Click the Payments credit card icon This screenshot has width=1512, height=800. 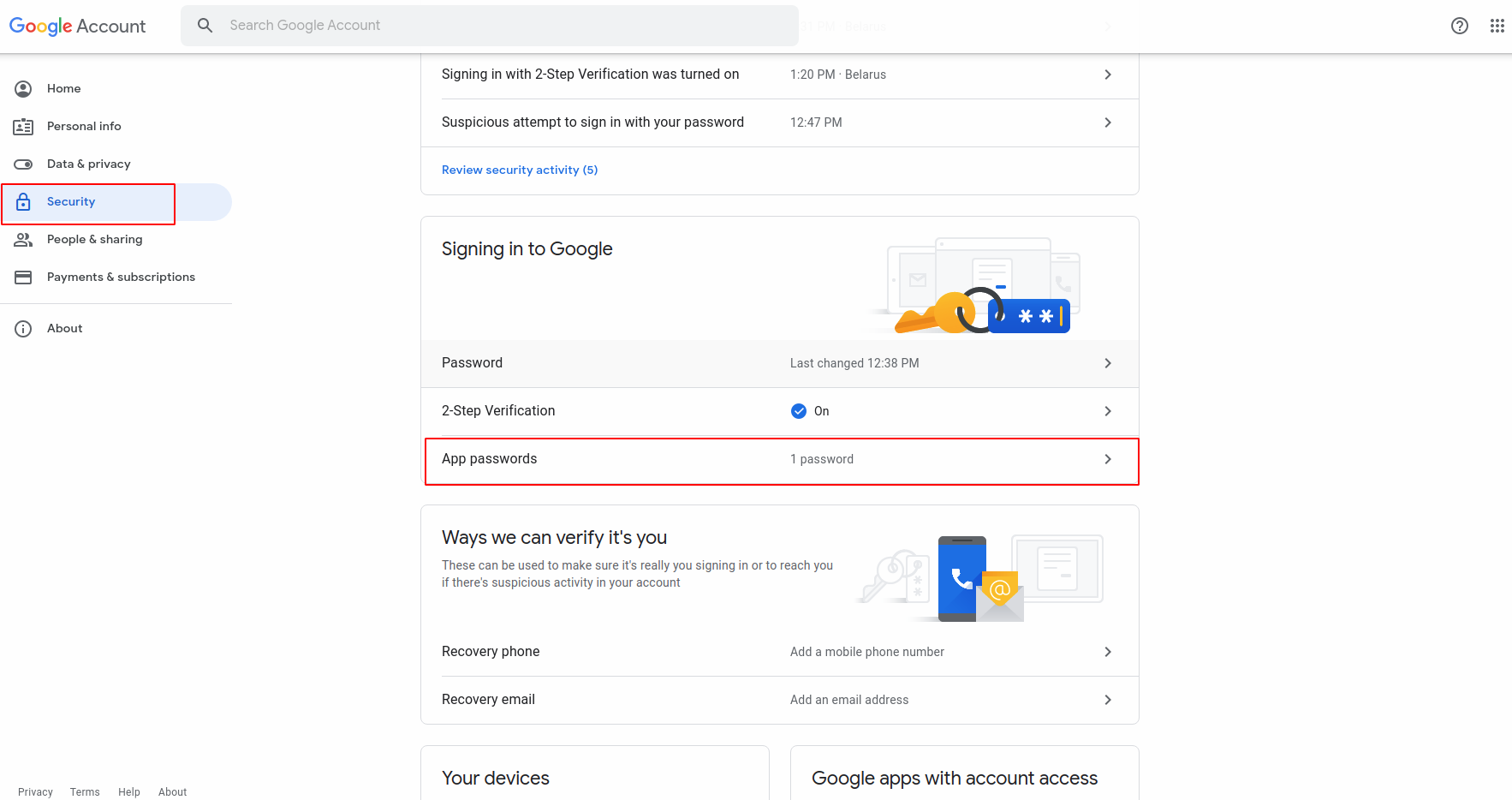[23, 278]
